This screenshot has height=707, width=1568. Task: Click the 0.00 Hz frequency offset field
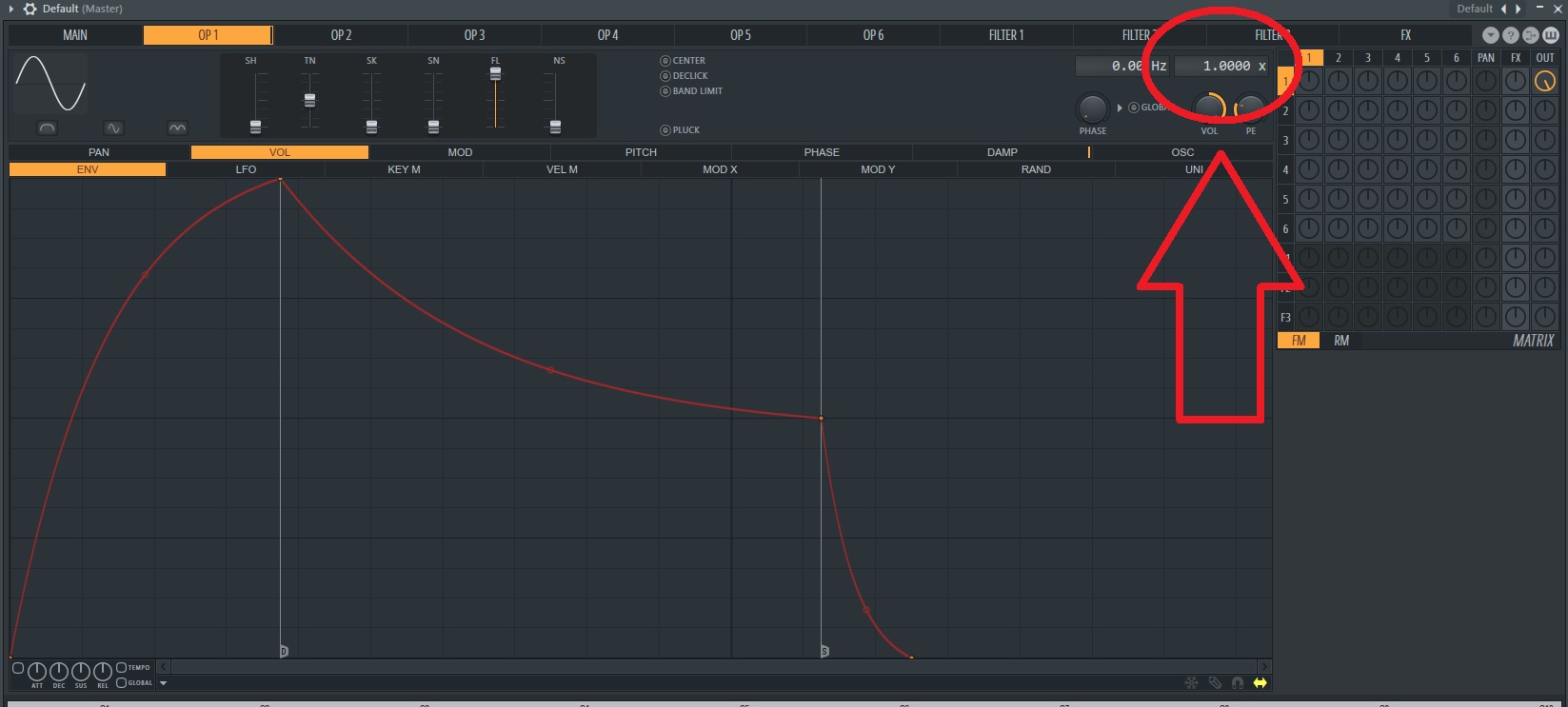[x=1122, y=66]
